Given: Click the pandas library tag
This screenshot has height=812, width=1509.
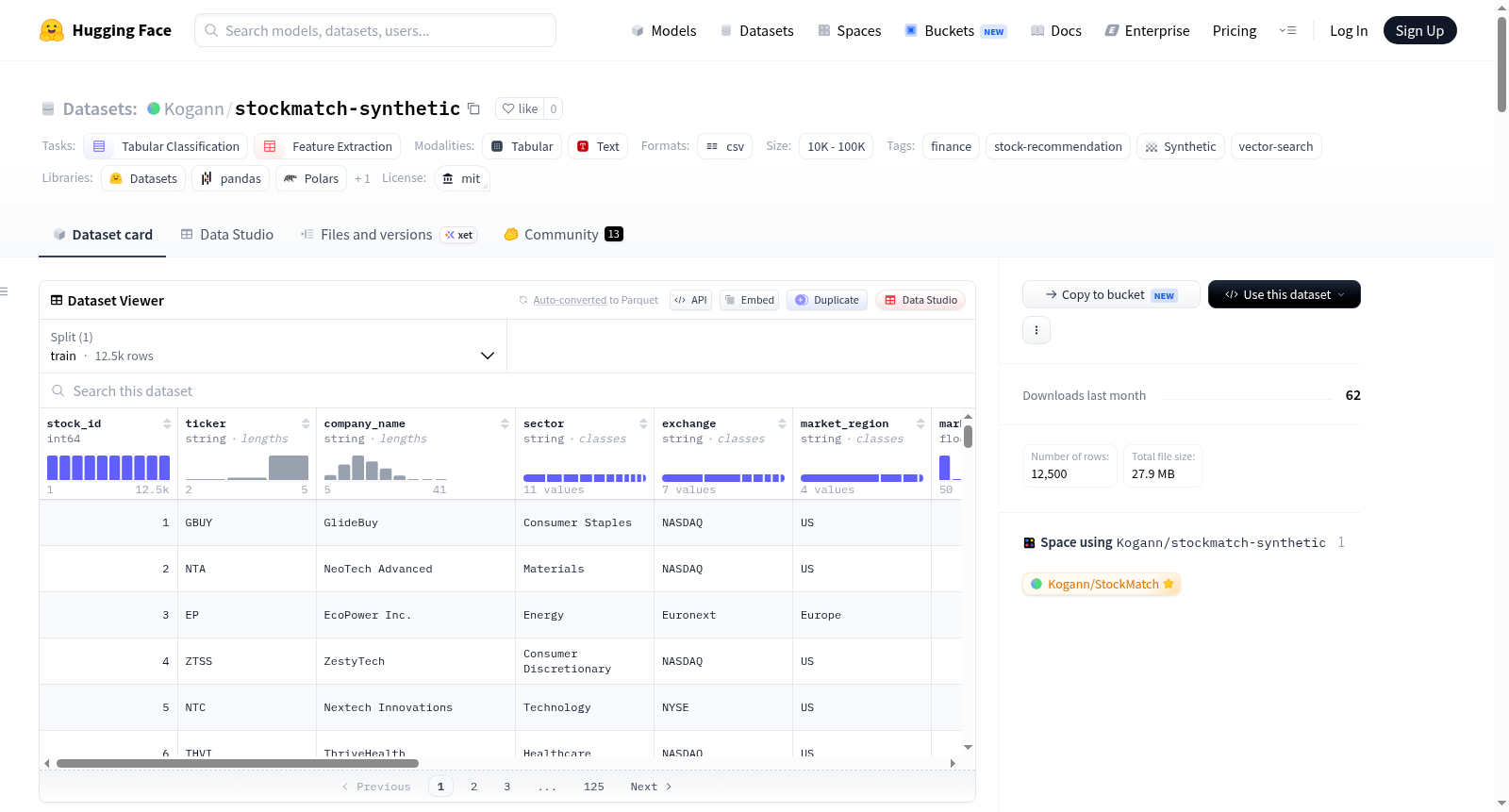Looking at the screenshot, I should click(231, 178).
